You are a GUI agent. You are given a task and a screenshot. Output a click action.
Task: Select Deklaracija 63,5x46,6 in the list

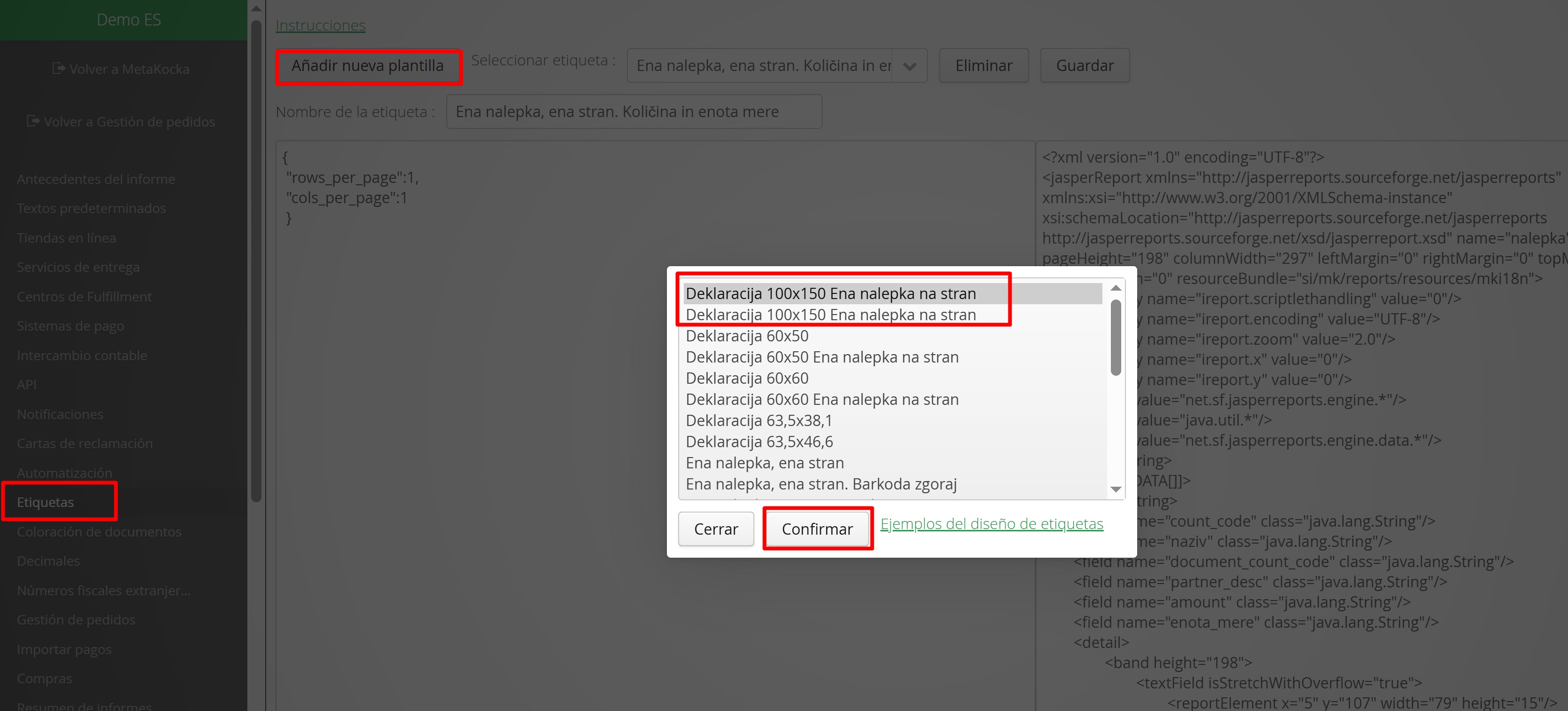point(759,442)
